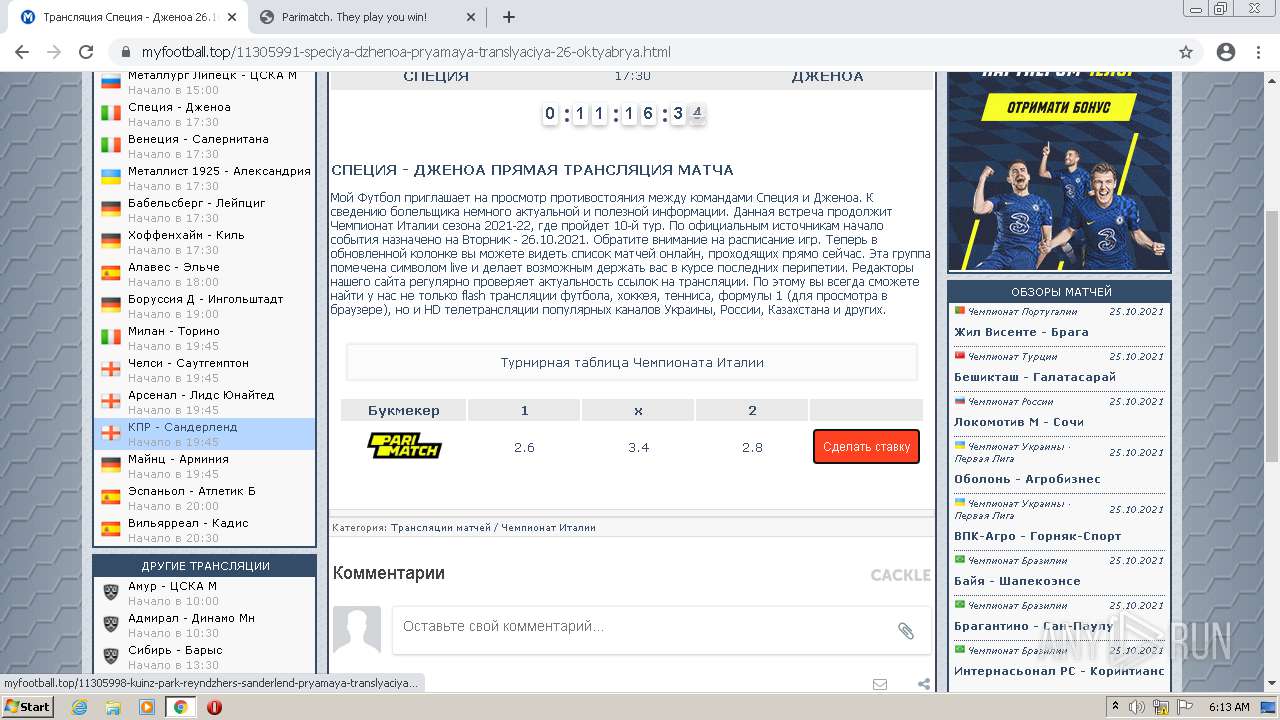
Task: Open the Адмирал - Динамо Мн broadcast
Action: (x=191, y=618)
